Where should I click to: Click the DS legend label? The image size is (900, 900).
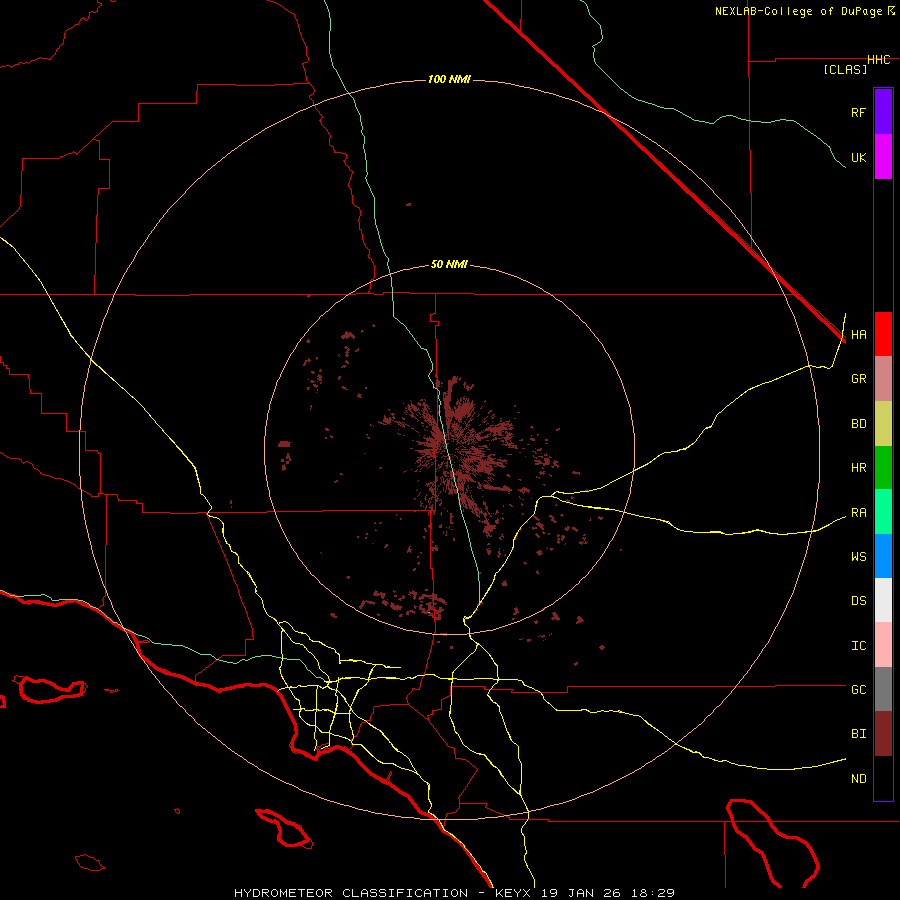[x=858, y=601]
